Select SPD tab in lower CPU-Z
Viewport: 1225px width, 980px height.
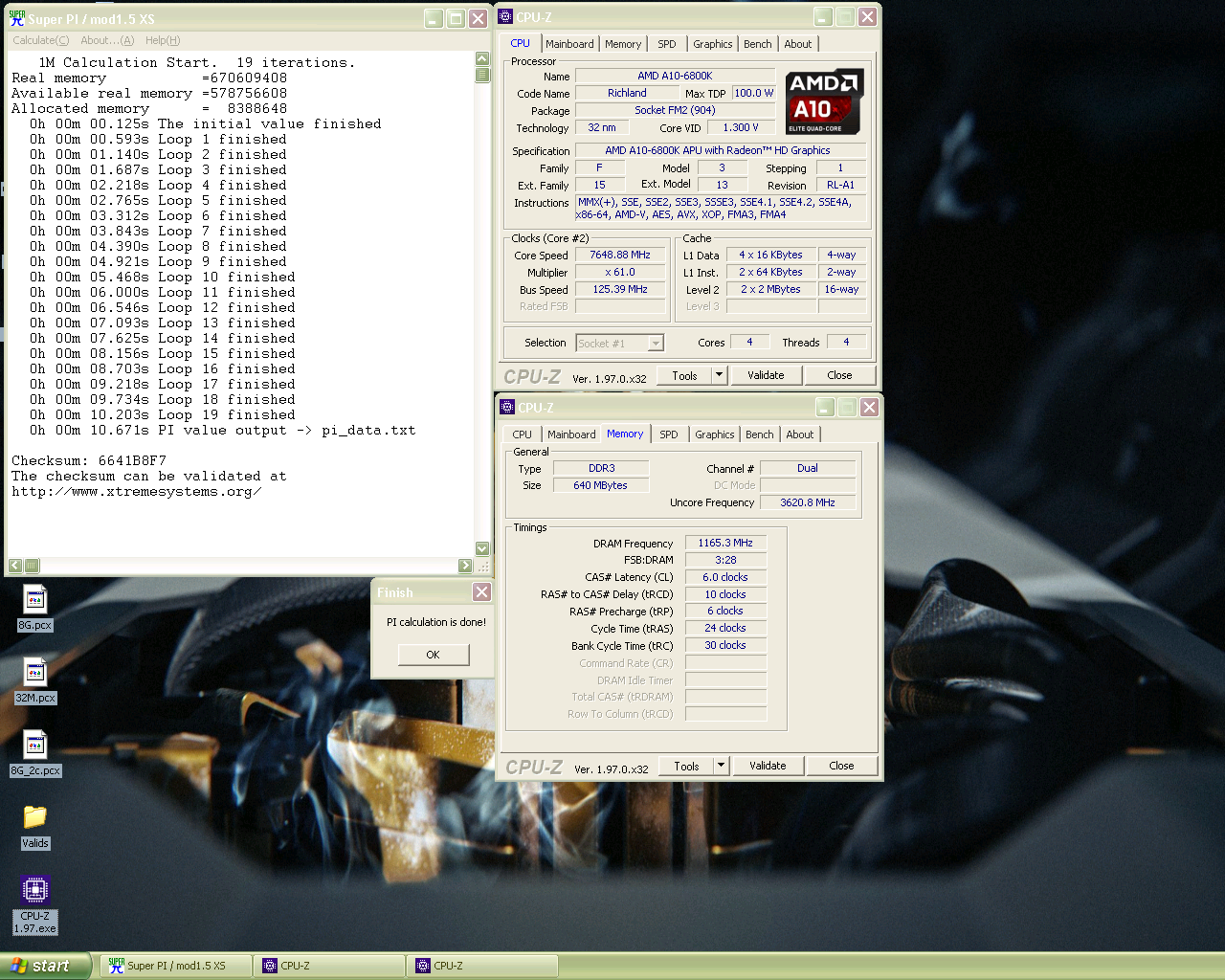(669, 434)
